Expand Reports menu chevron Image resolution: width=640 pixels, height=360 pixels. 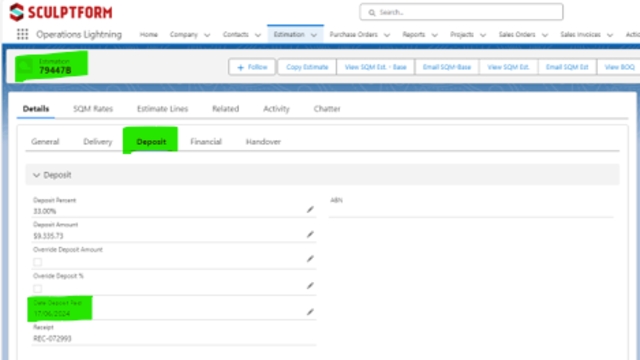[x=435, y=35]
